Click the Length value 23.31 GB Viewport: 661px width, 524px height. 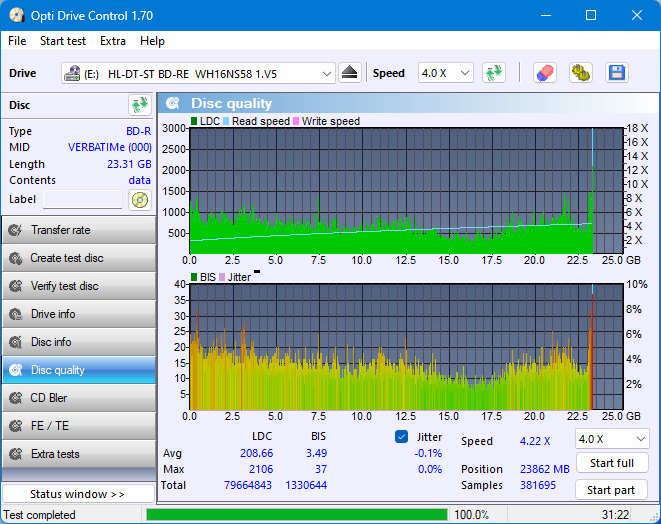click(129, 164)
